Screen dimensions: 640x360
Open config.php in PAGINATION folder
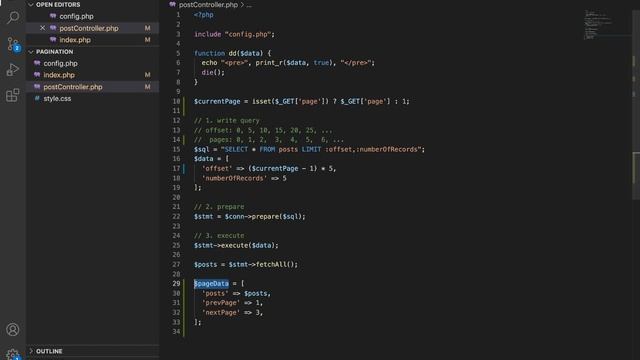pyautogui.click(x=60, y=63)
